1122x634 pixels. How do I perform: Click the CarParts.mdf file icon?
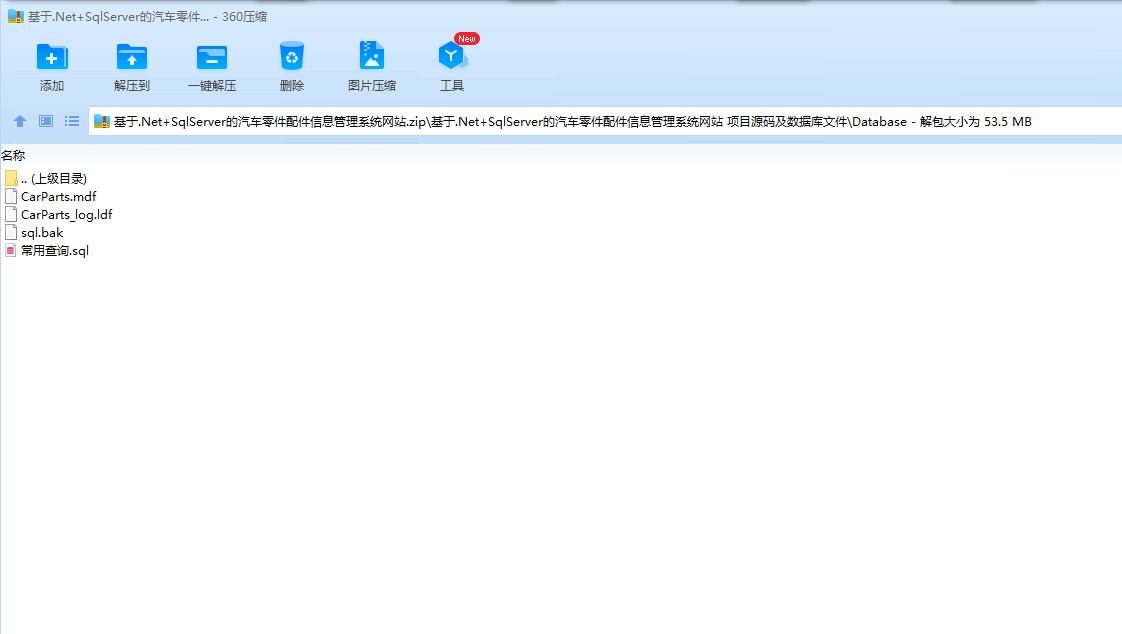point(11,196)
